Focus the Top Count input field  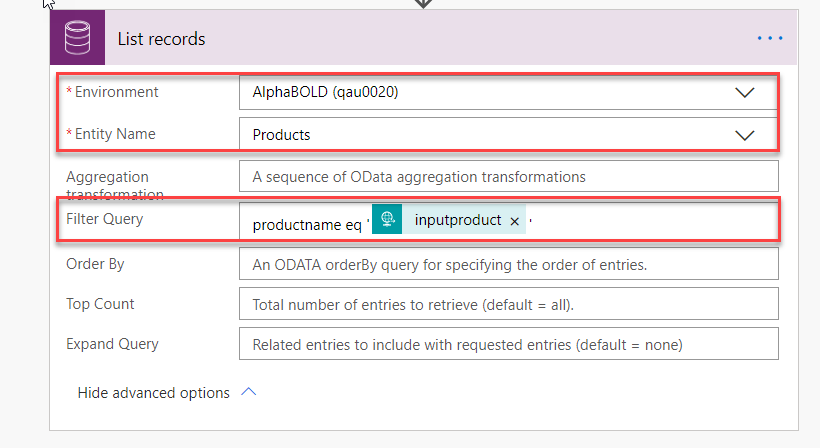(x=508, y=304)
